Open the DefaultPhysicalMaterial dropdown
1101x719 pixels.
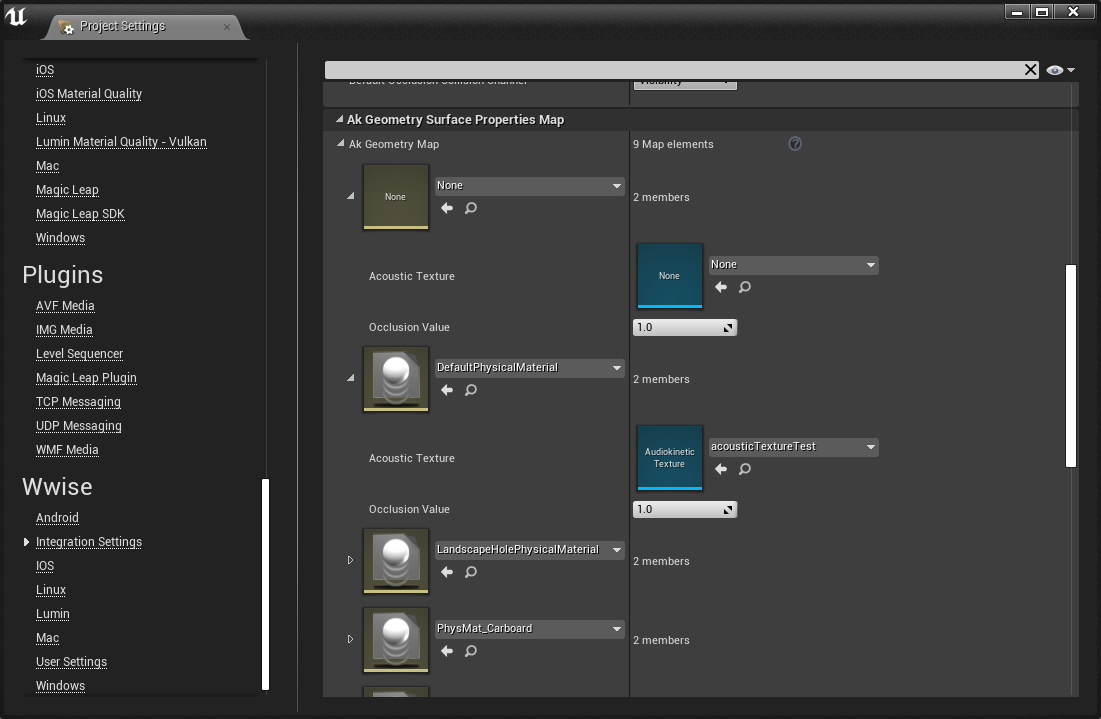pyautogui.click(x=529, y=367)
